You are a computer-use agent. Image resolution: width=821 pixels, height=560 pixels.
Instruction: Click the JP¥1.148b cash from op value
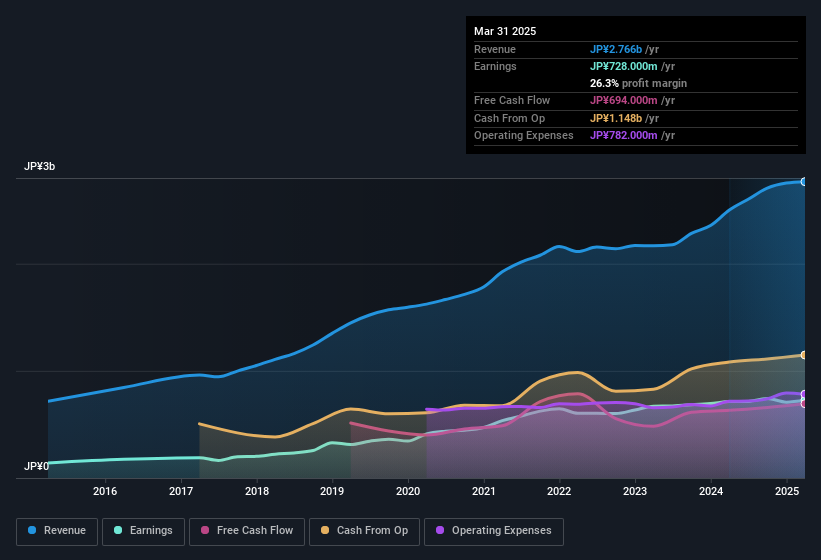click(616, 118)
